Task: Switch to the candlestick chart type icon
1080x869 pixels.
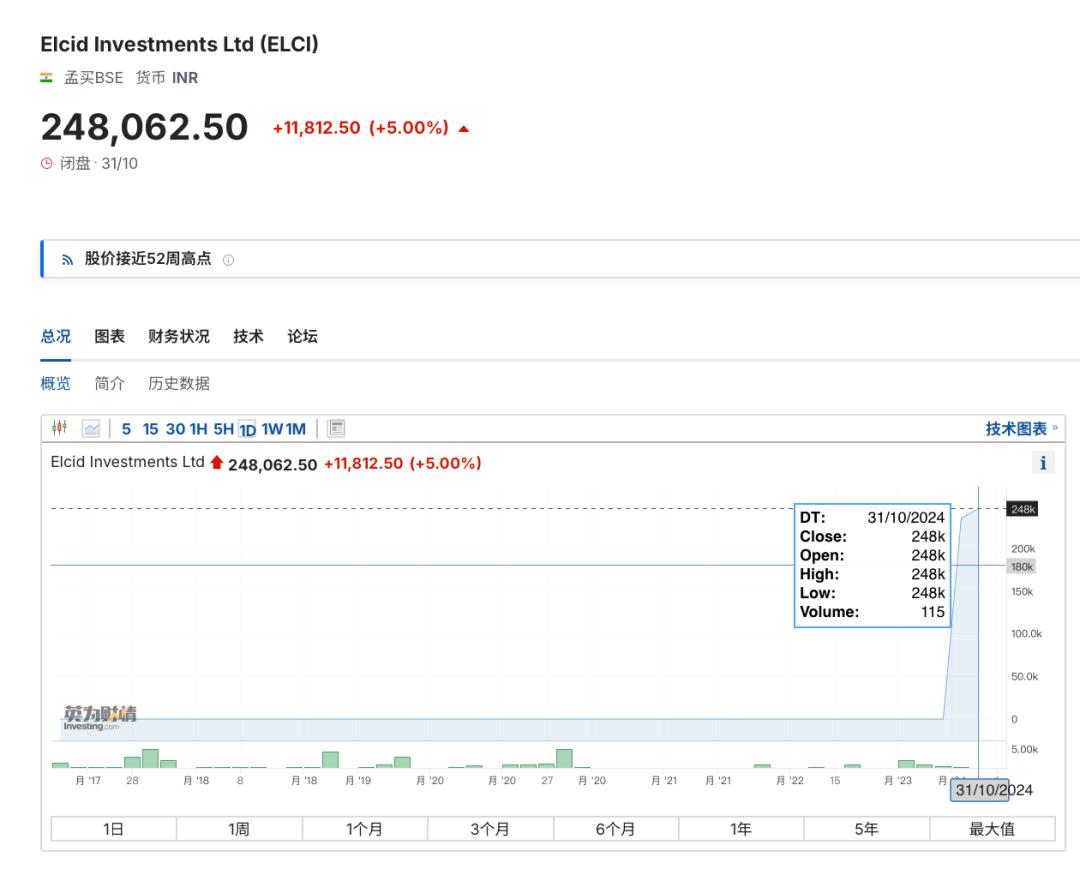Action: point(59,429)
